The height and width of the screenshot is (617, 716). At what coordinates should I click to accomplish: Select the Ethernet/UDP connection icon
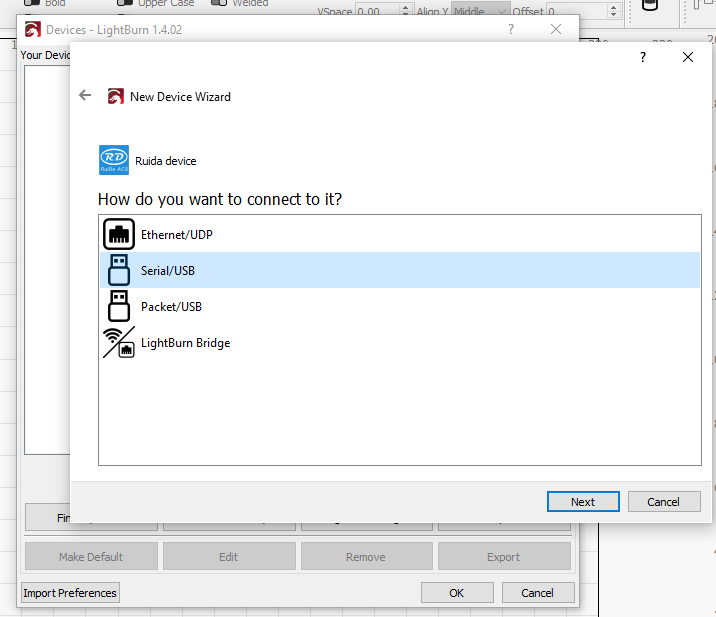pos(119,234)
